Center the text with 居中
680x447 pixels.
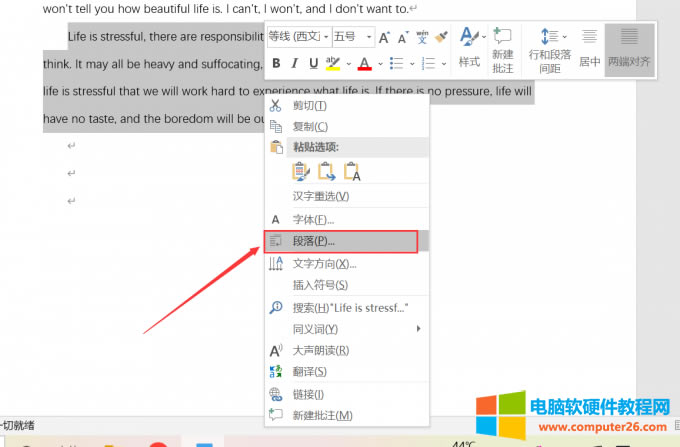(589, 48)
